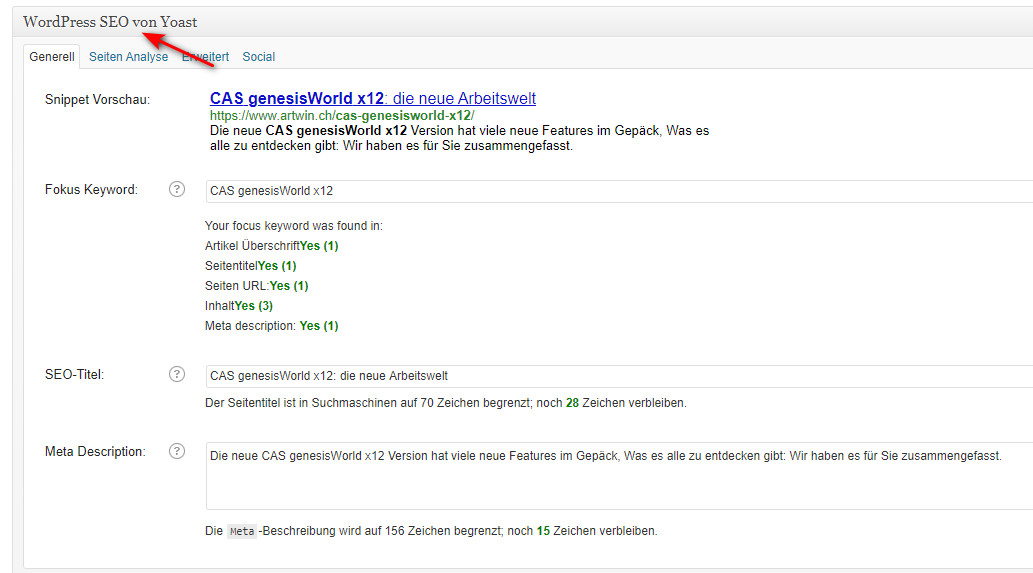
Task: Open the Social tab
Action: tap(258, 57)
